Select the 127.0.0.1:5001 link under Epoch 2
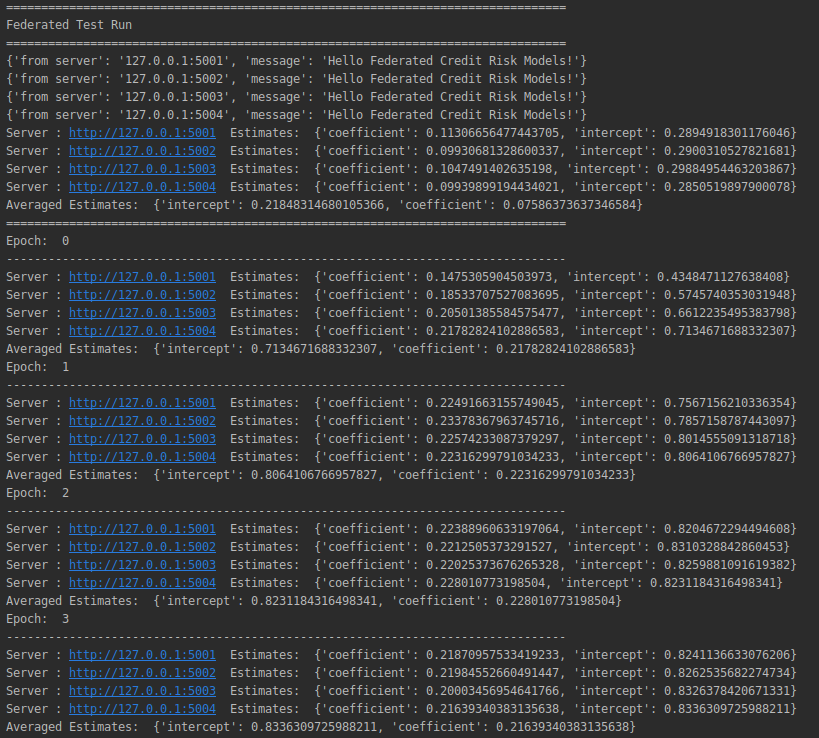This screenshot has width=819, height=738. tap(142, 528)
